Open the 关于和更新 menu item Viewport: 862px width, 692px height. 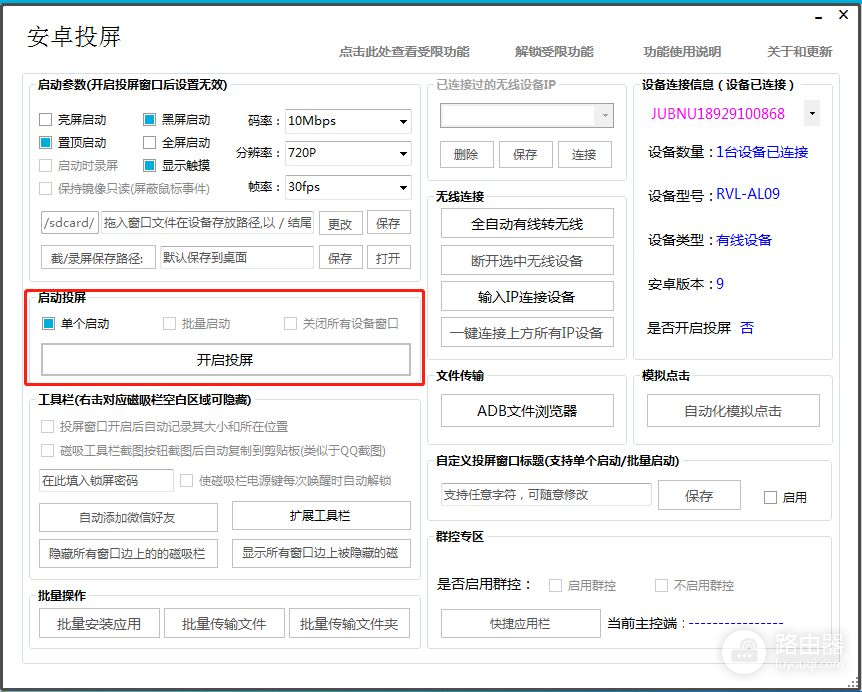(799, 52)
